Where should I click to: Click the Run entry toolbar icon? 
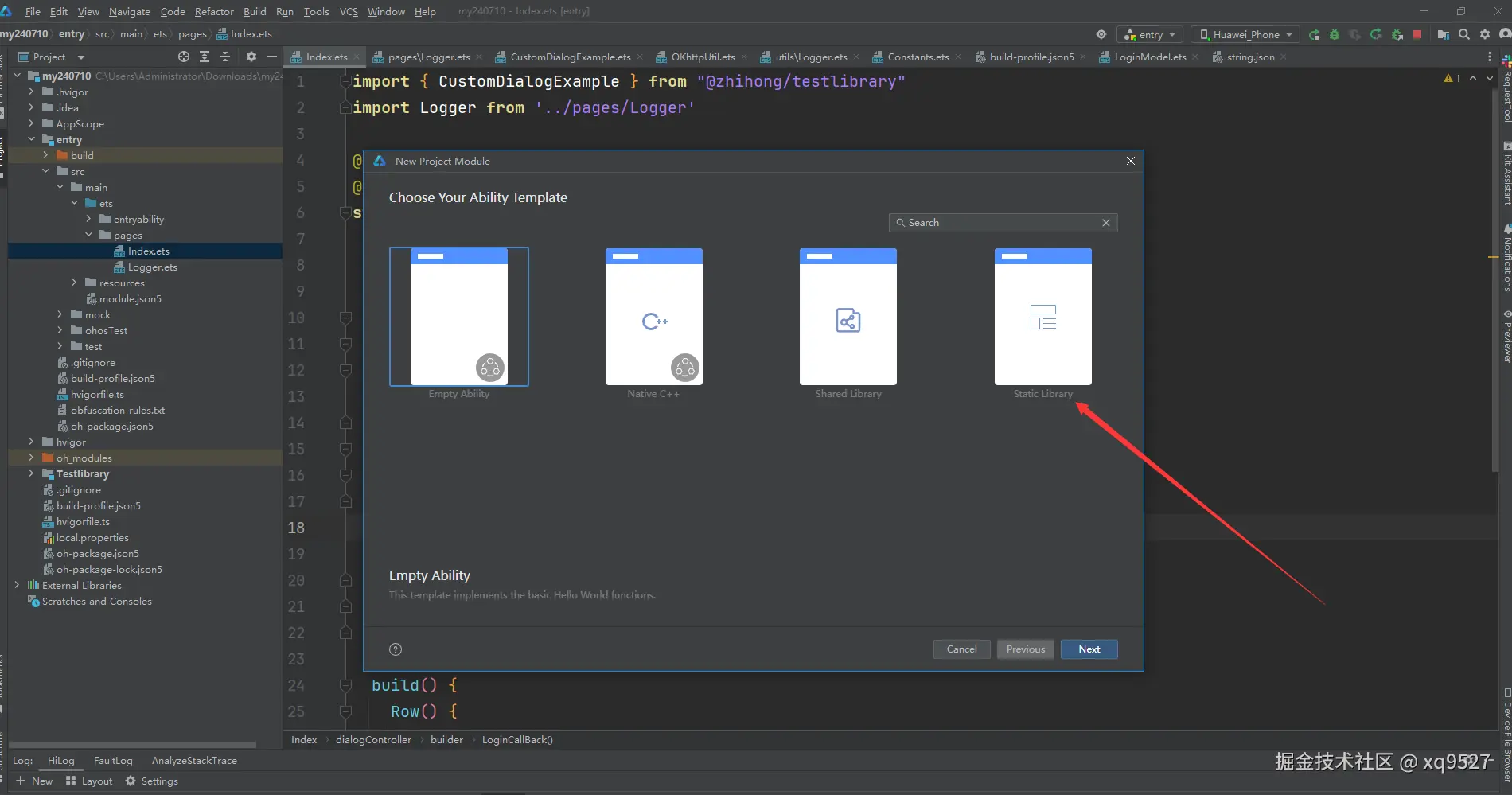pos(1314,34)
